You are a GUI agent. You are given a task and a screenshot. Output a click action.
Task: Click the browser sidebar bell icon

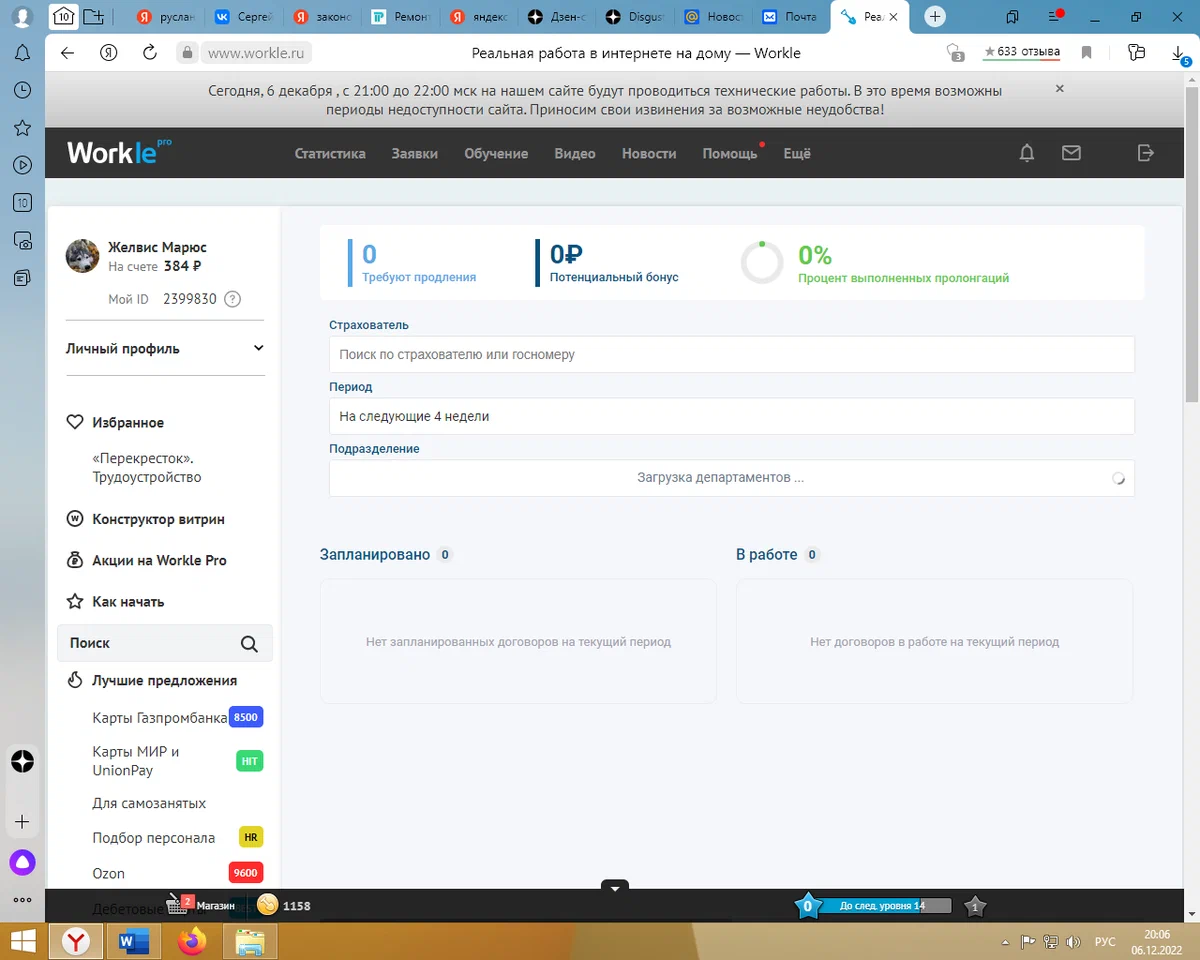coord(22,53)
